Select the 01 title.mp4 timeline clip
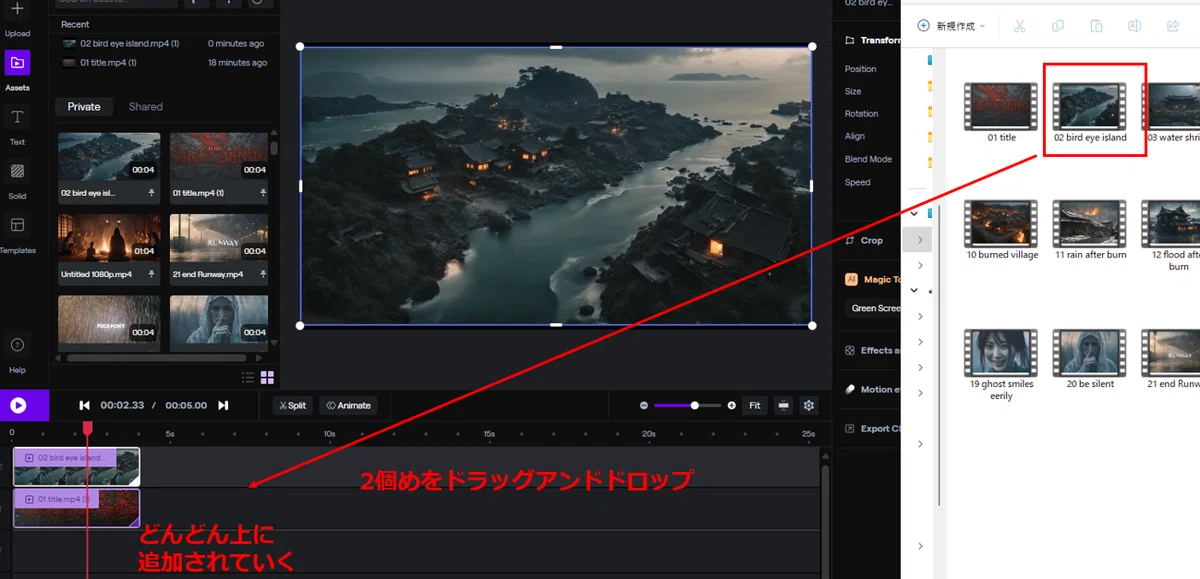 [76, 508]
